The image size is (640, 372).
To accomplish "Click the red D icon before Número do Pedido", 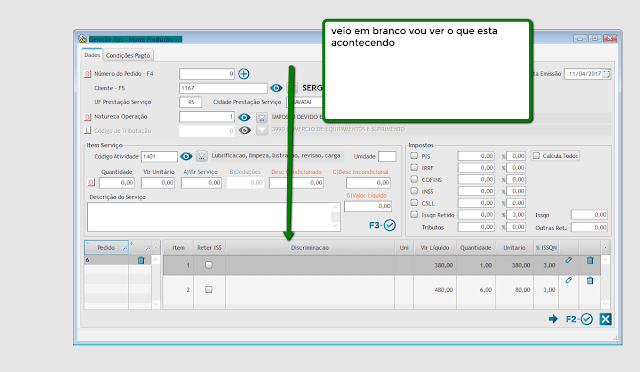I will pos(87,74).
